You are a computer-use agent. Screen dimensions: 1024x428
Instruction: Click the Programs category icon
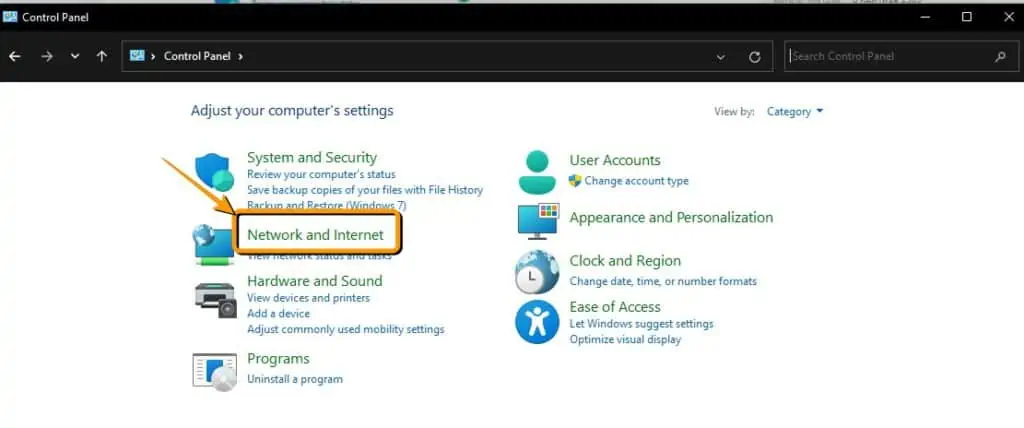pyautogui.click(x=214, y=371)
